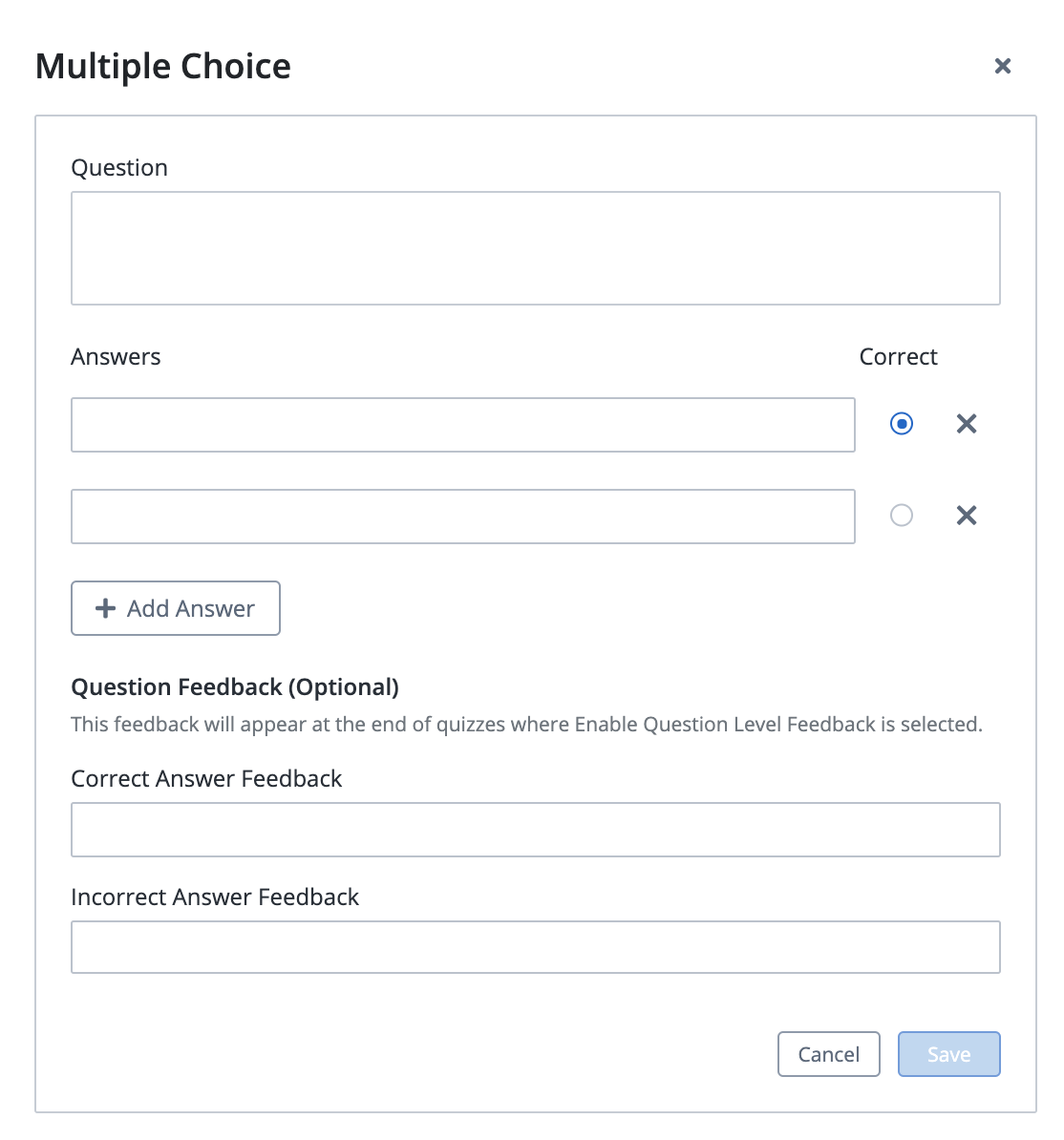Select the second answer as correct
Viewport: 1064px width, 1140px height.
coord(901,516)
